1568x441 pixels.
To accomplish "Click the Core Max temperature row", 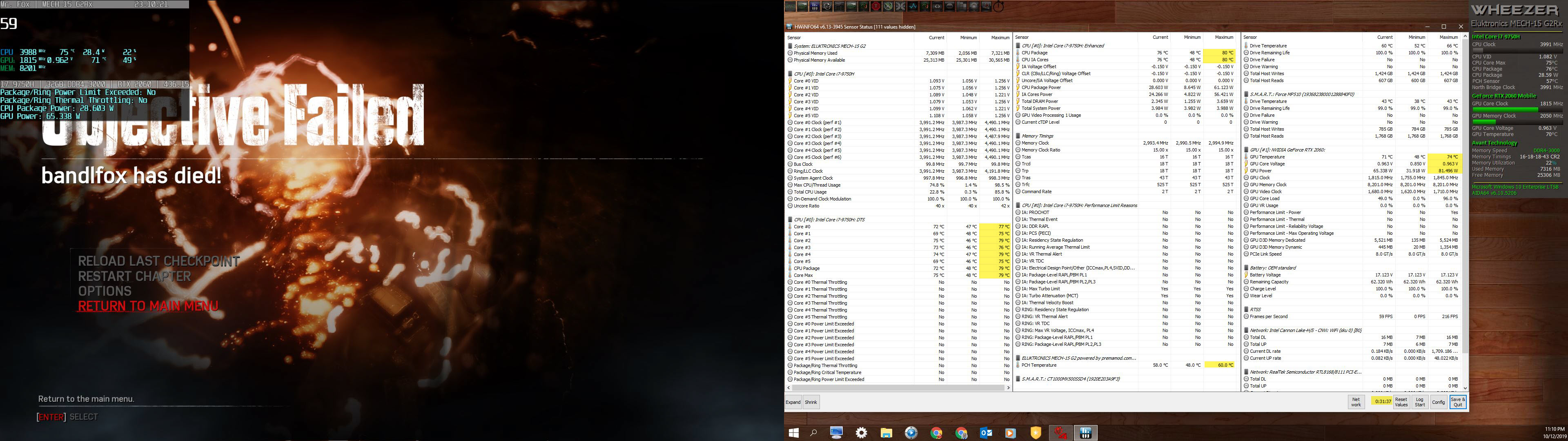I will click(x=898, y=275).
